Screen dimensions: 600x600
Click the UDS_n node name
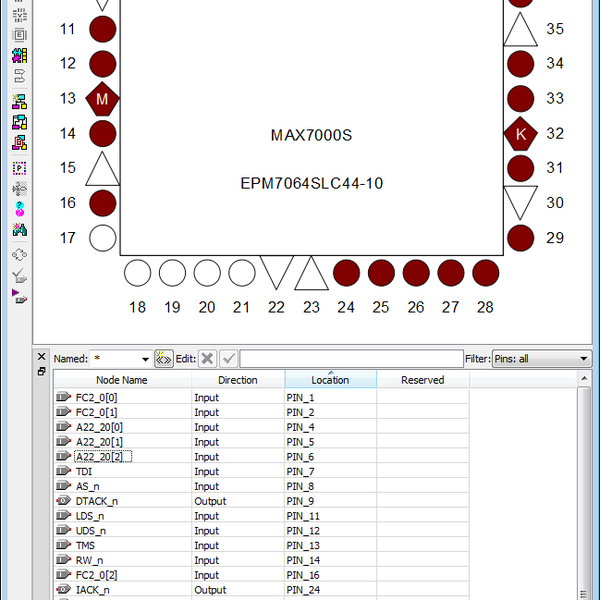[x=91, y=531]
